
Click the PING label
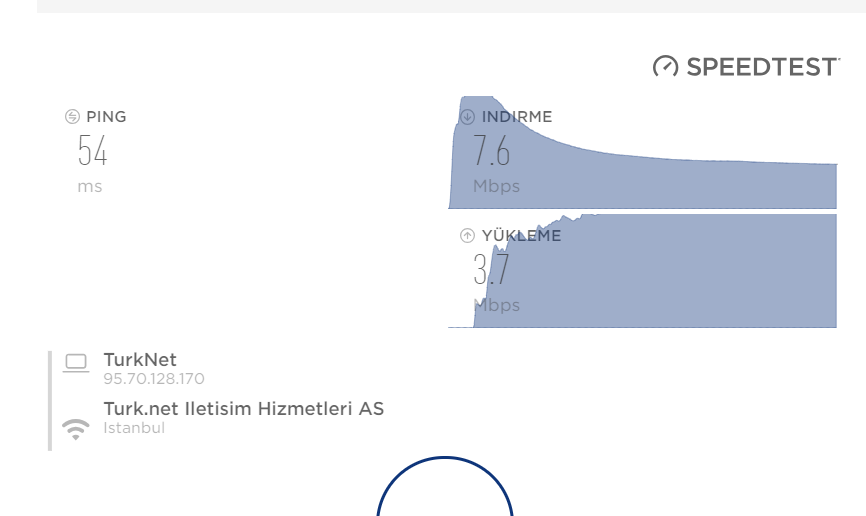(106, 117)
